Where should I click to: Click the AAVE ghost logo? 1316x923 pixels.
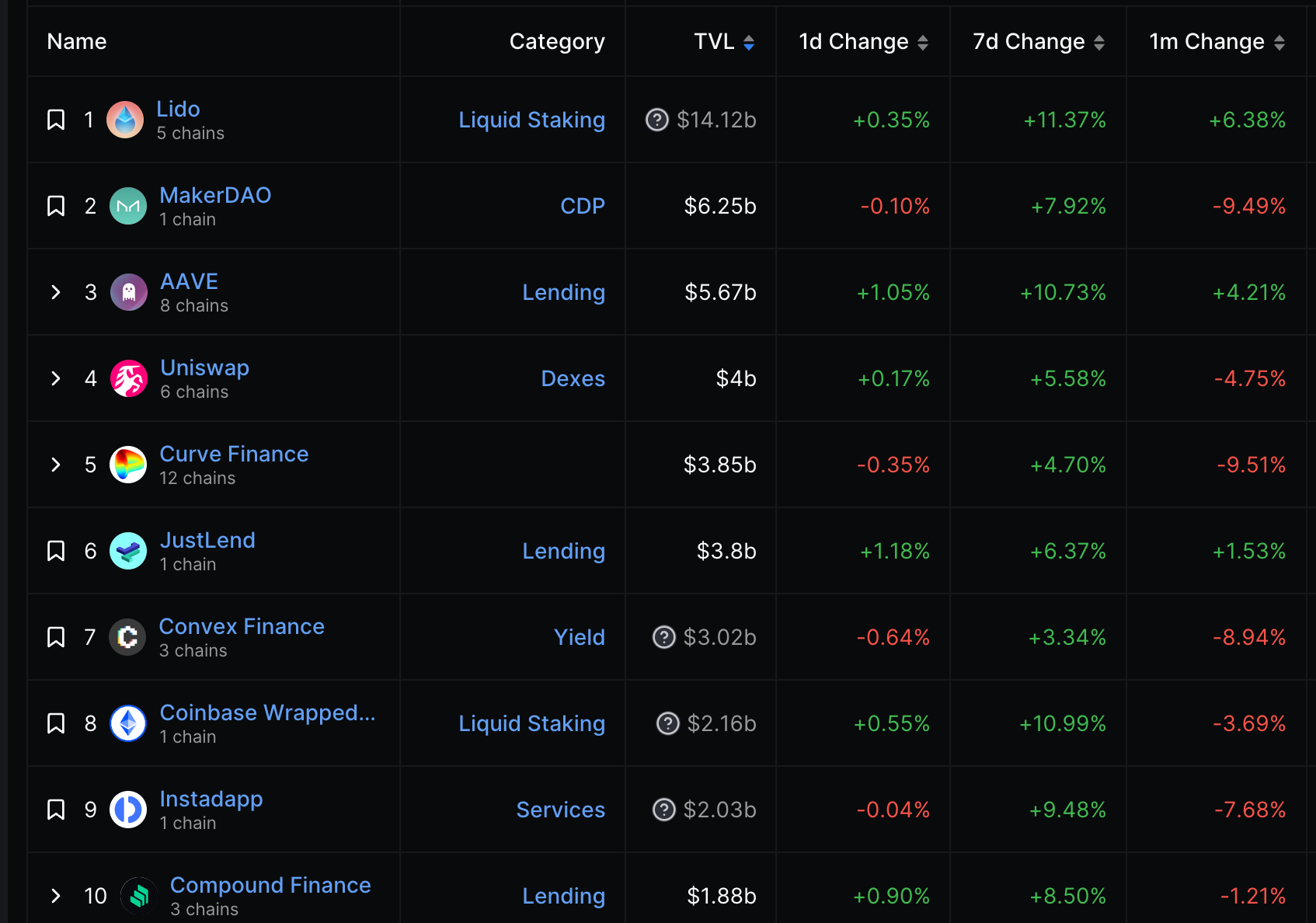[129, 292]
